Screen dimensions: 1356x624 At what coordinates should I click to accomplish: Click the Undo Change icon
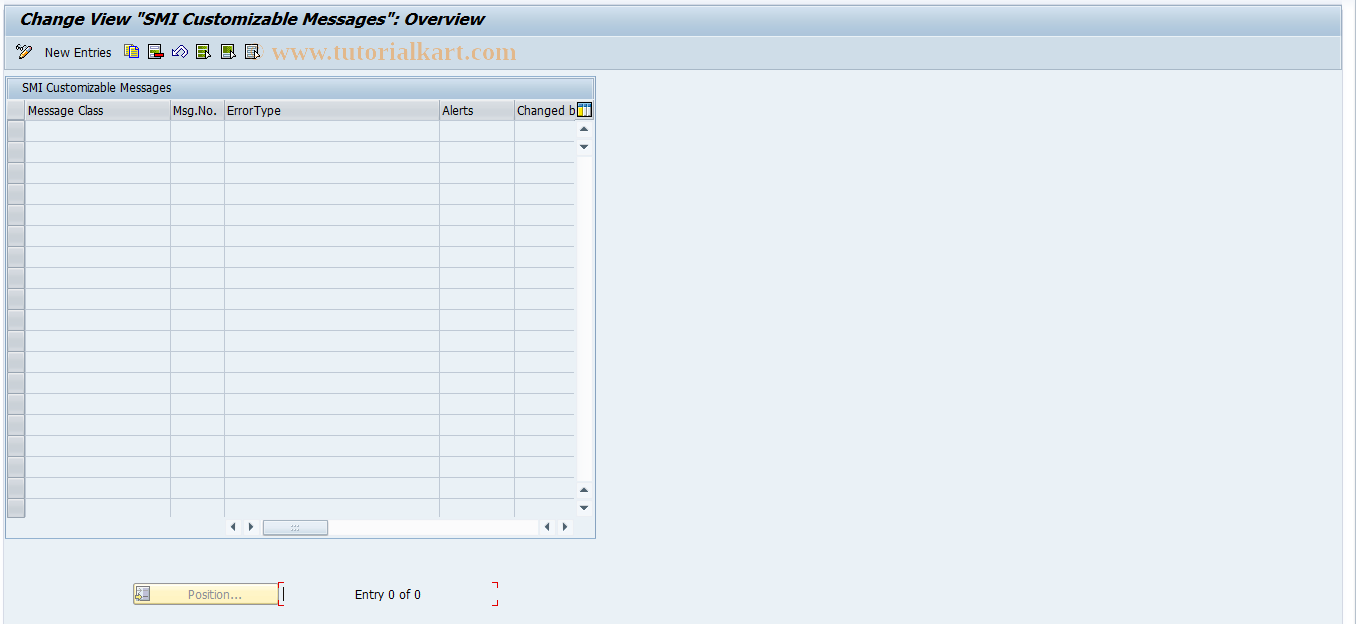pyautogui.click(x=180, y=52)
